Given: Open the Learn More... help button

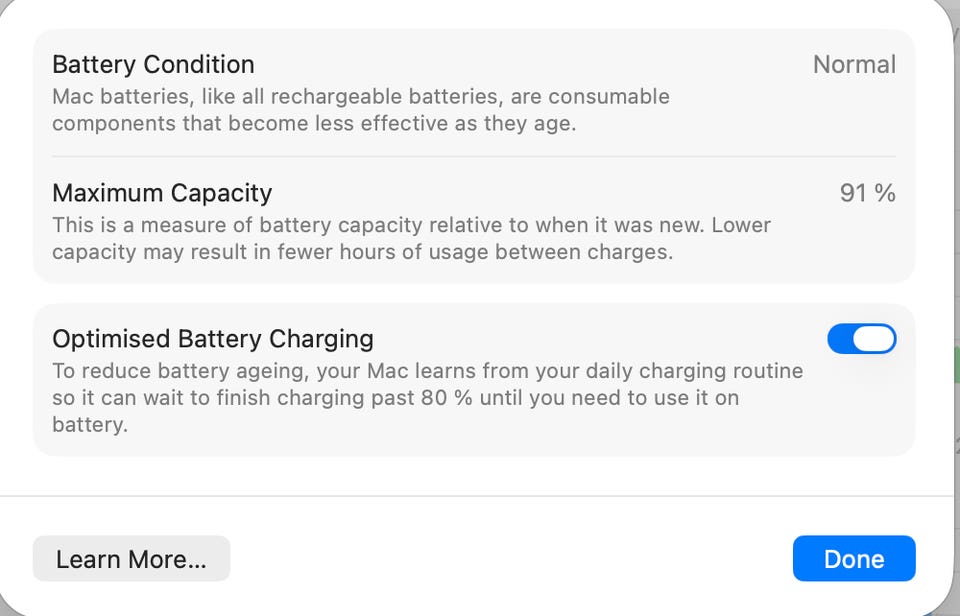Looking at the screenshot, I should 131,559.
